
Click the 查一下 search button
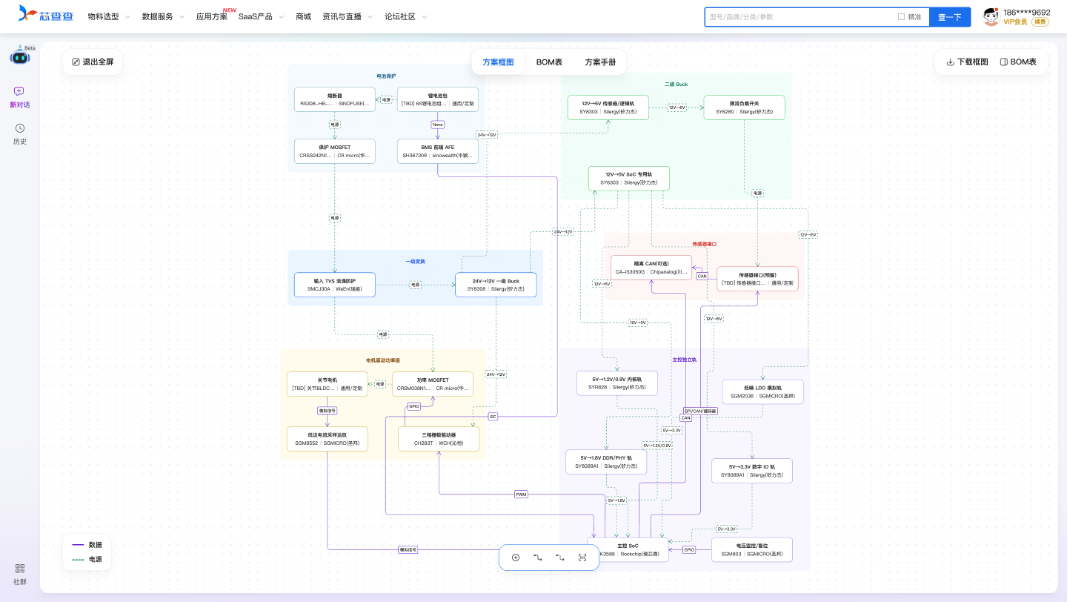[949, 17]
